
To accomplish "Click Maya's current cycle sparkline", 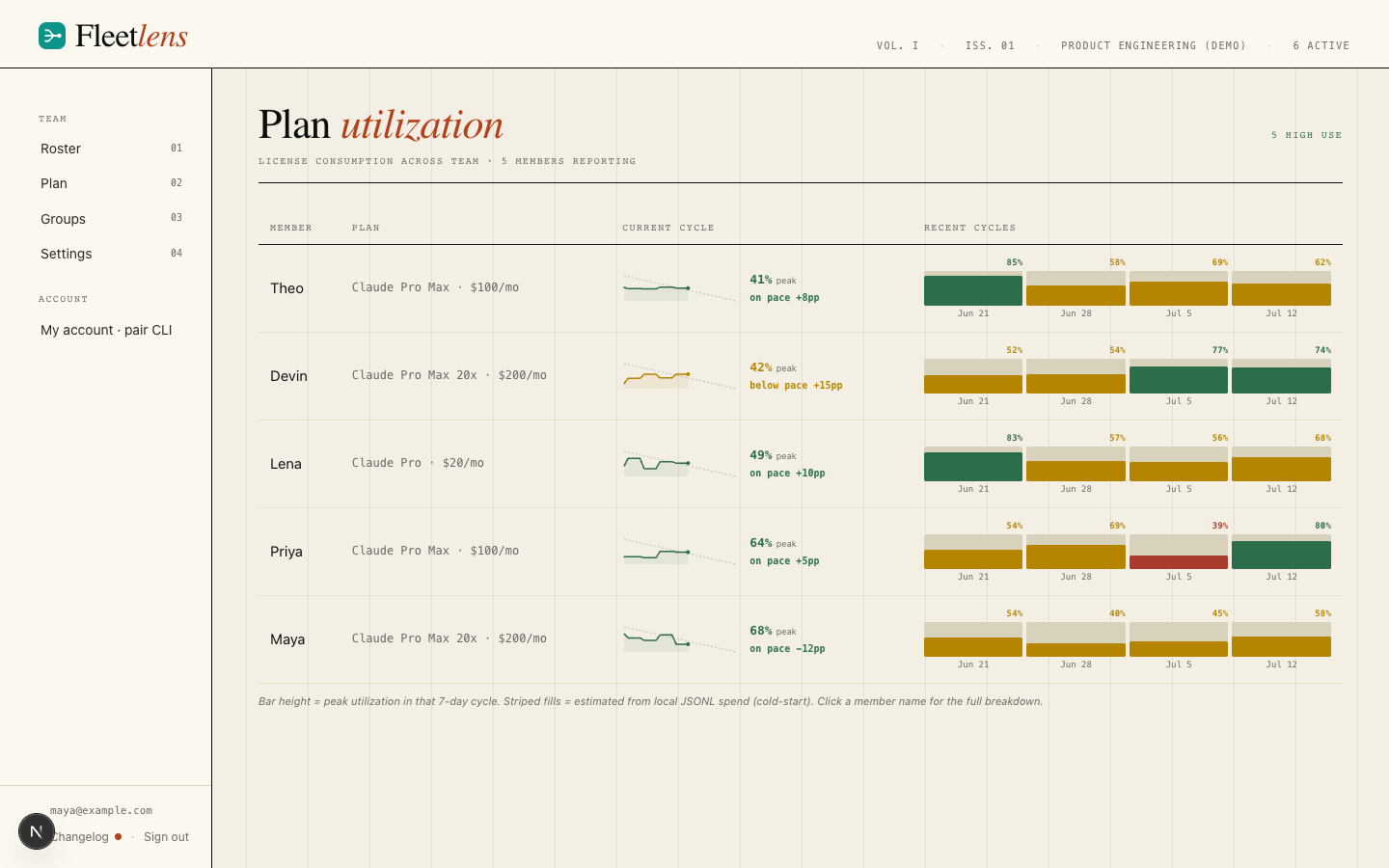I will pos(679,638).
